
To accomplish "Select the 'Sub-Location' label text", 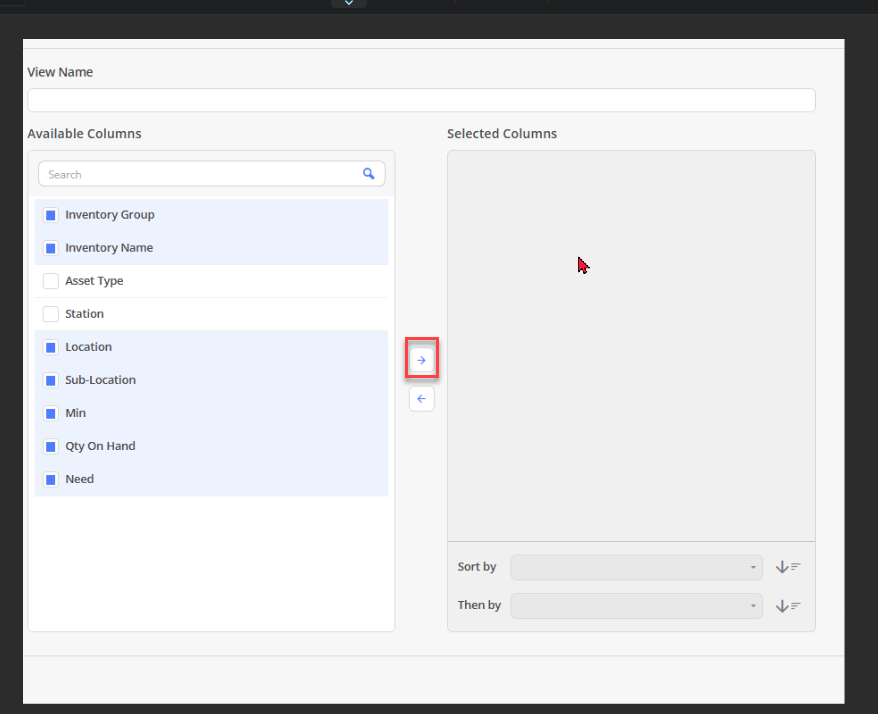I will pos(100,380).
